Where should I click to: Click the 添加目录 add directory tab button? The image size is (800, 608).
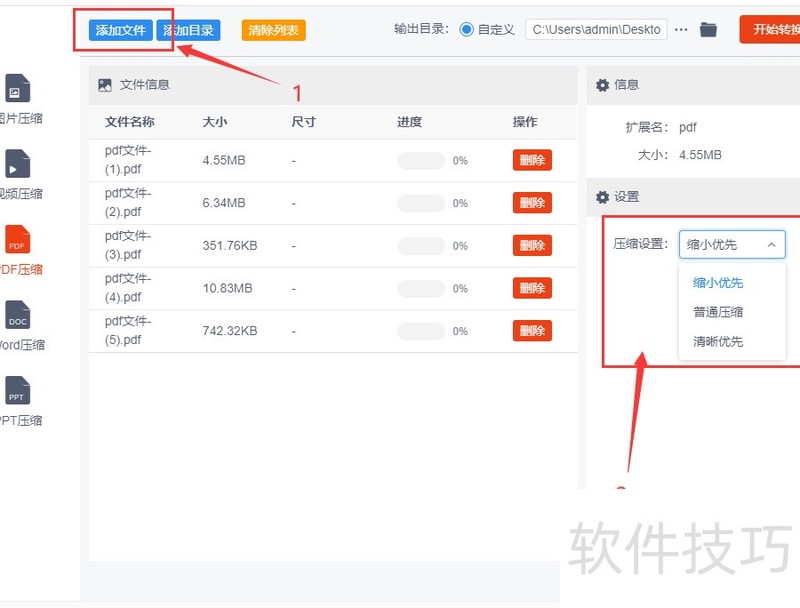tap(189, 29)
